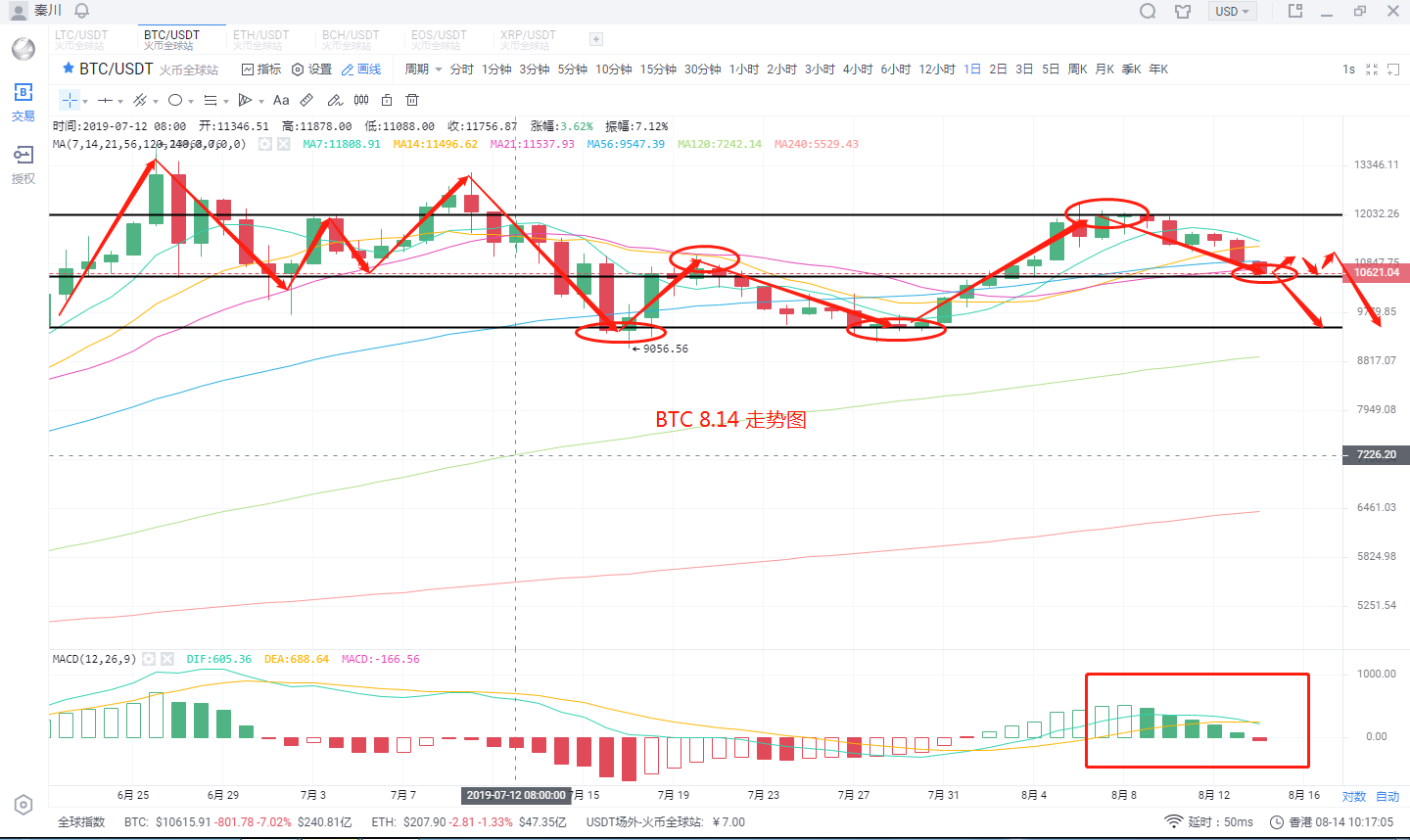This screenshot has height=840, width=1410.
Task: Open the 交易 trade sidebar panel
Action: (x=23, y=102)
